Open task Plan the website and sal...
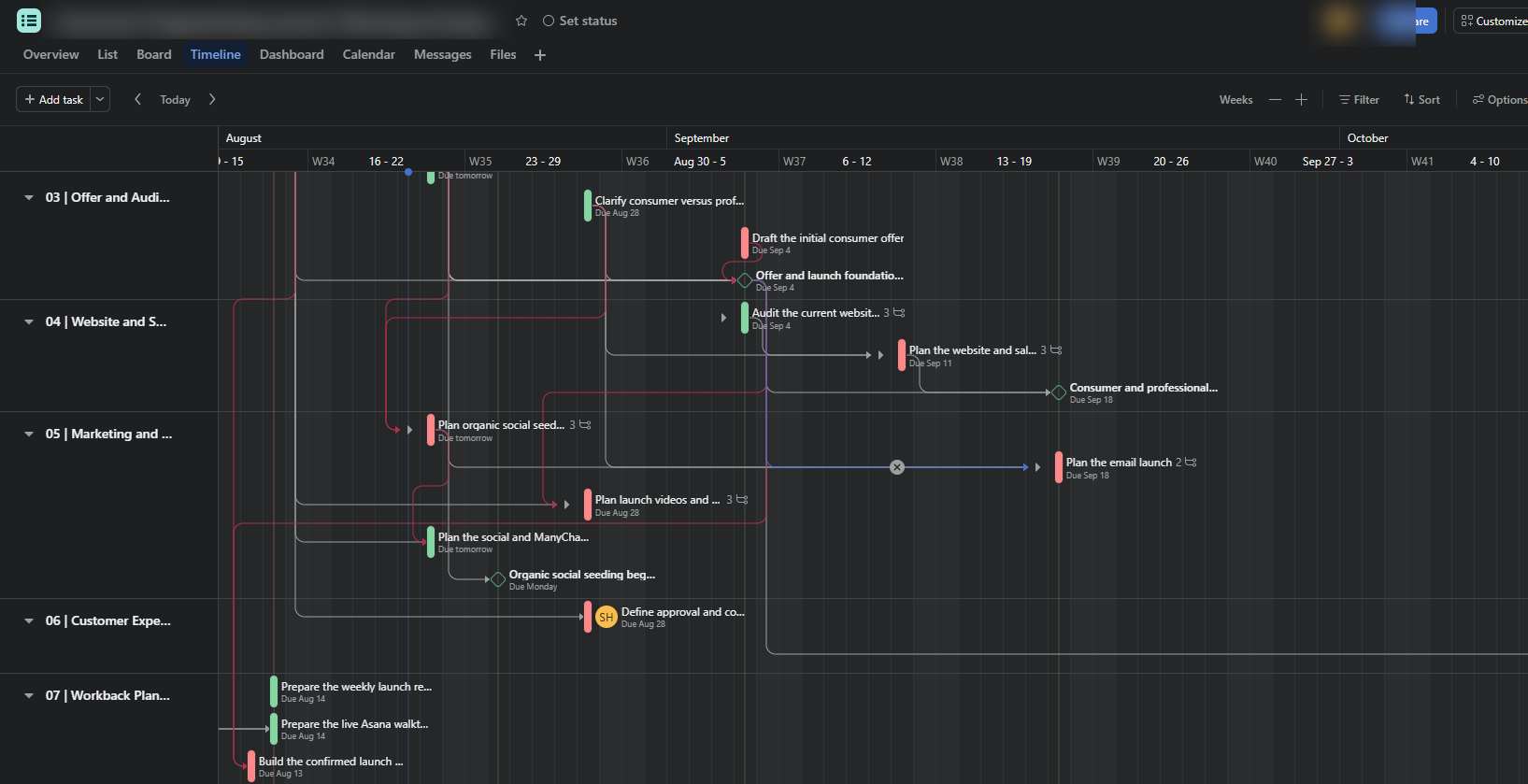 972,350
